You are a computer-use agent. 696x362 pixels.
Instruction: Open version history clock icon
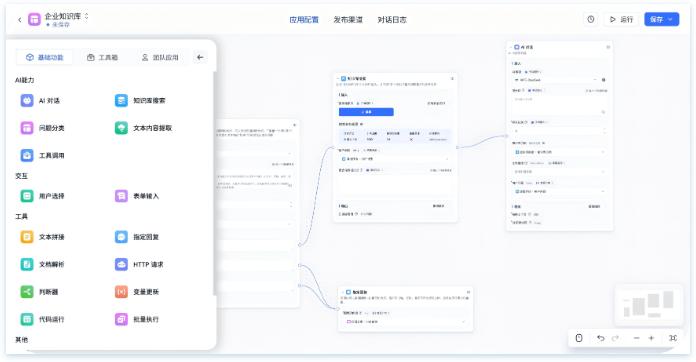click(590, 20)
